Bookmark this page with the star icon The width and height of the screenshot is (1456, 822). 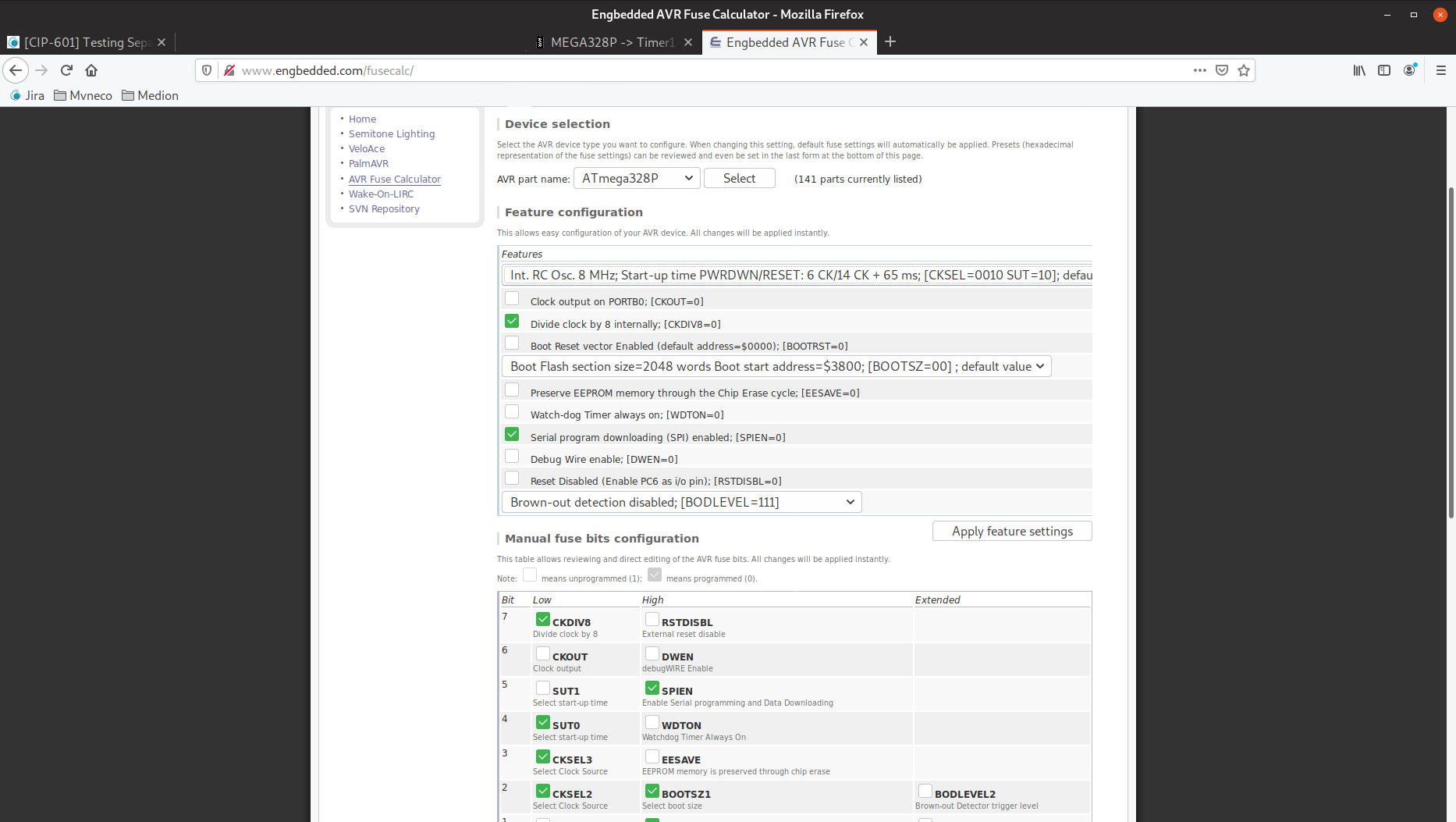click(x=1244, y=70)
